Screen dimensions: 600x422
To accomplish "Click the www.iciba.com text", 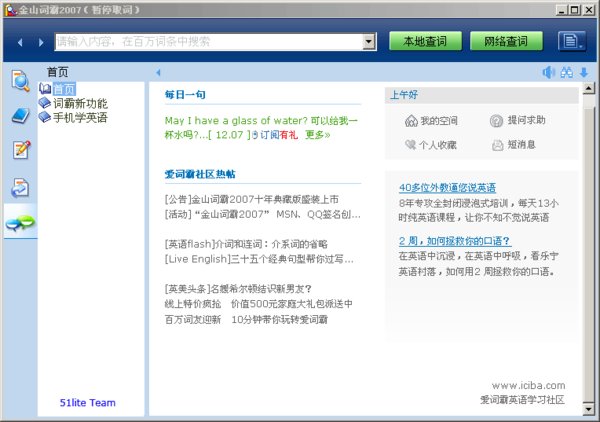I will tap(528, 386).
